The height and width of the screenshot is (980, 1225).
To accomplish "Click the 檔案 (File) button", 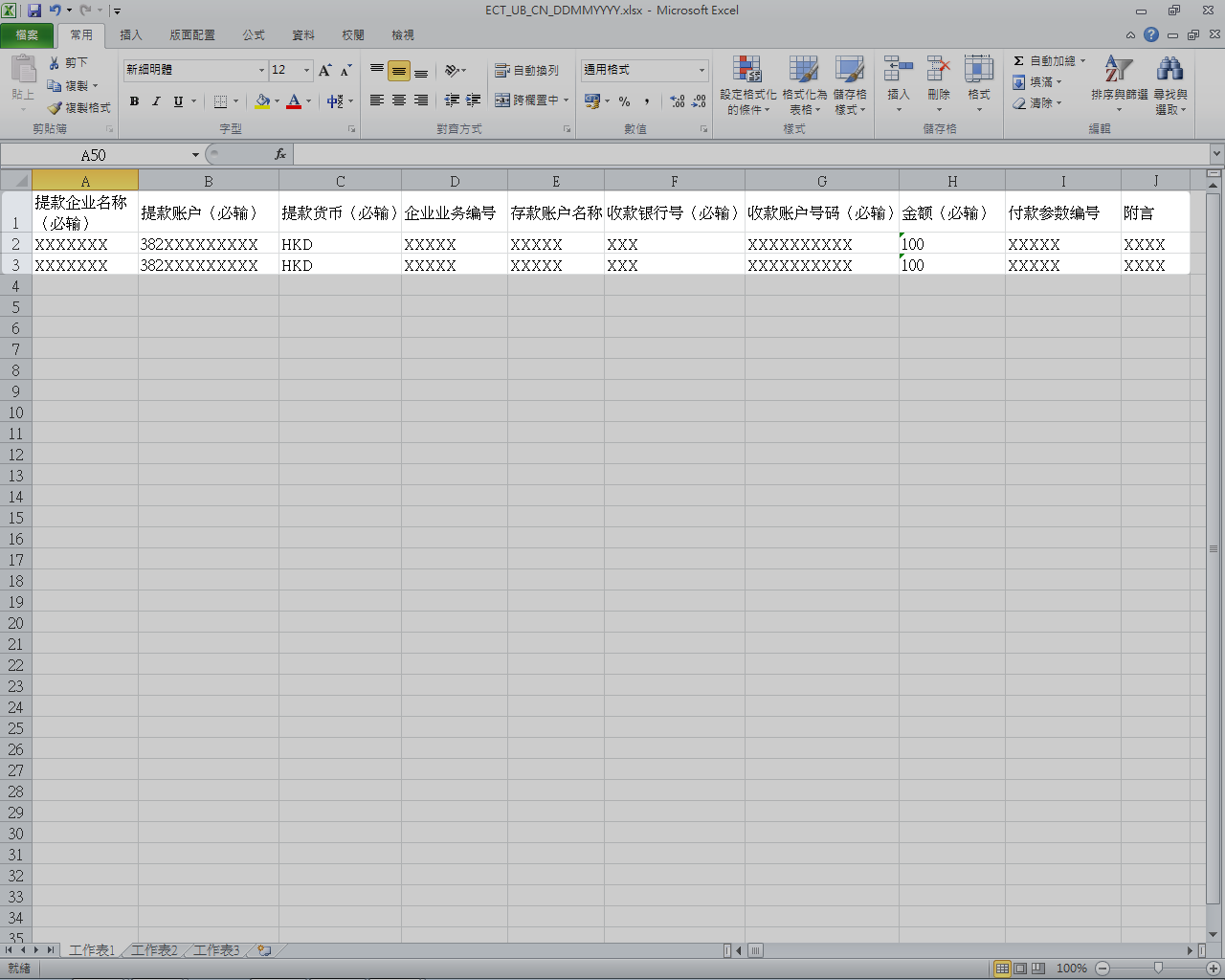I will tap(27, 35).
